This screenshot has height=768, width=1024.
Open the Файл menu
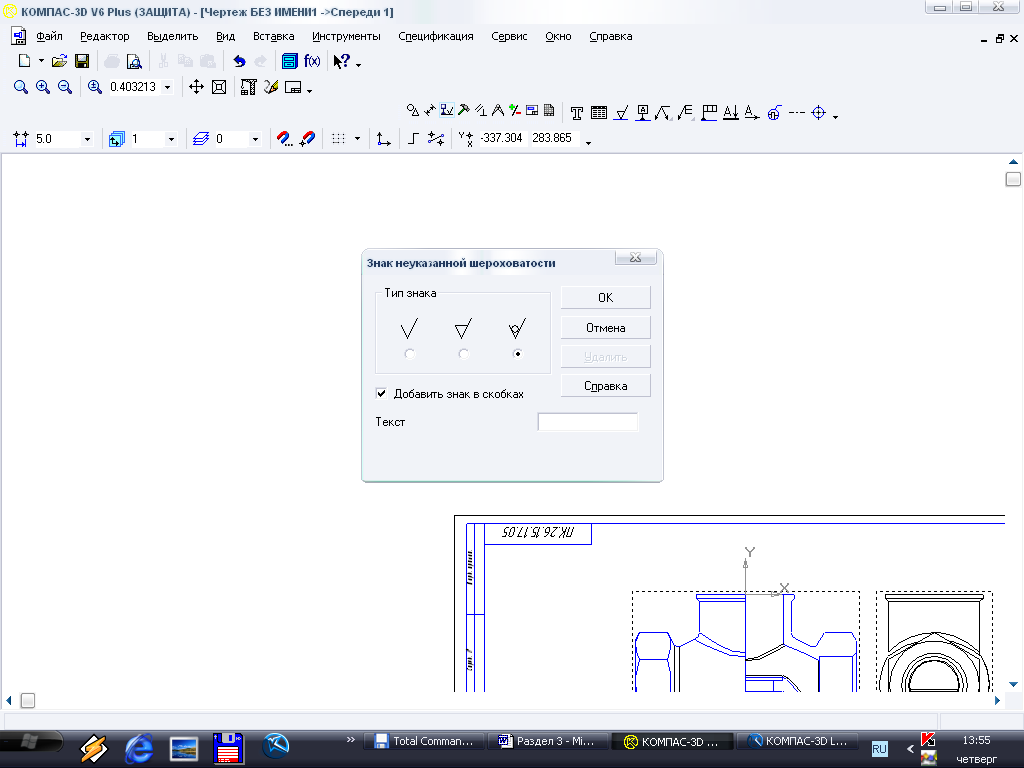[49, 37]
